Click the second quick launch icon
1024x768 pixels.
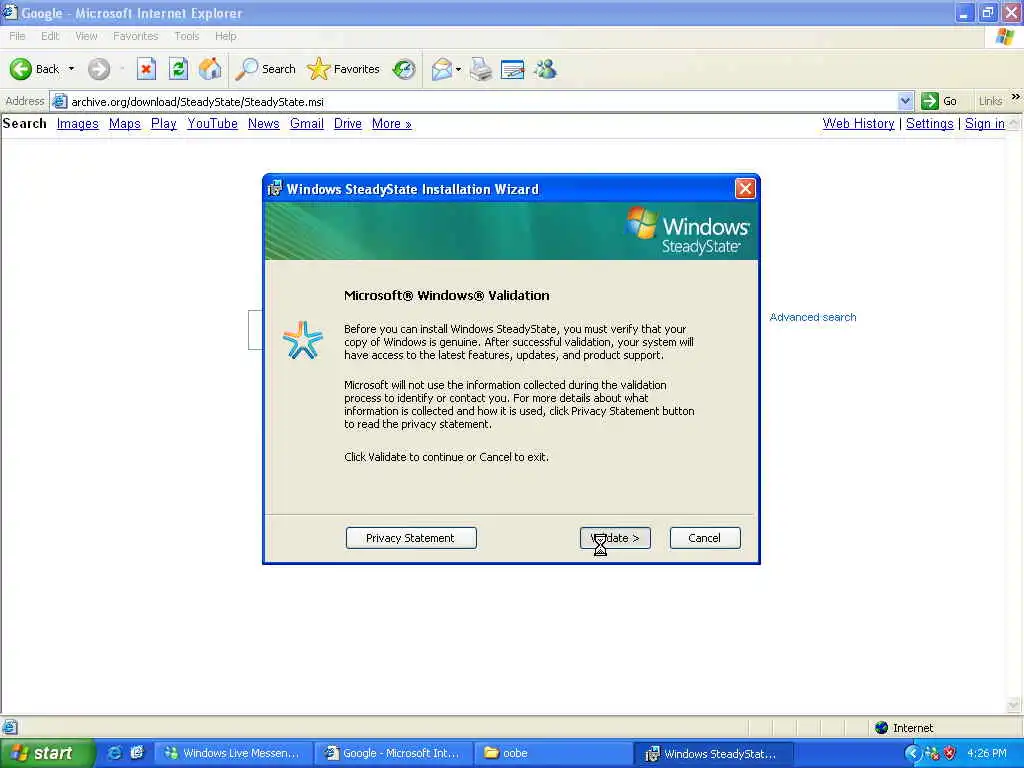pyautogui.click(x=137, y=753)
